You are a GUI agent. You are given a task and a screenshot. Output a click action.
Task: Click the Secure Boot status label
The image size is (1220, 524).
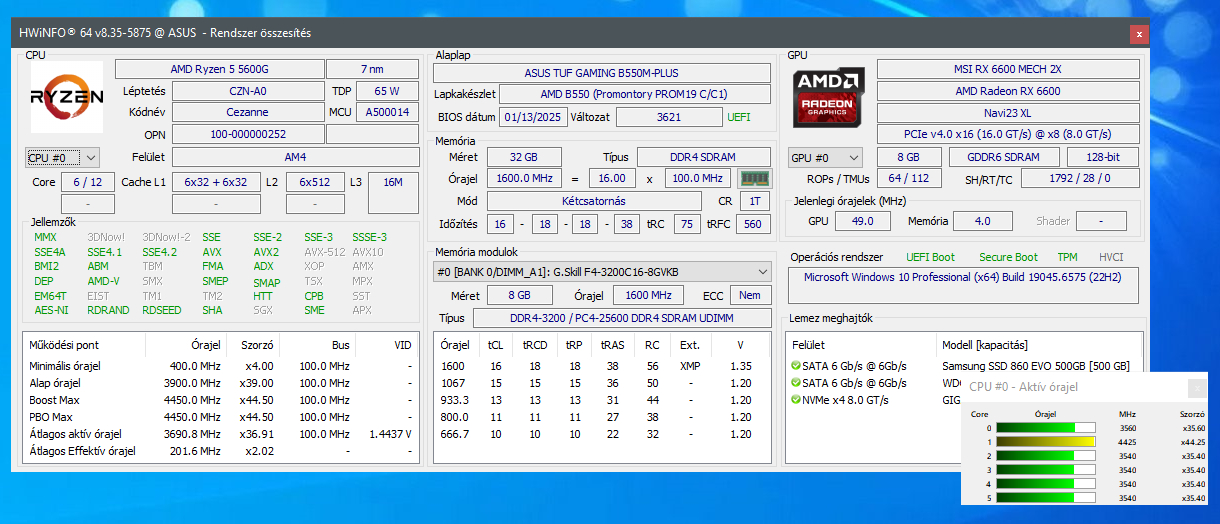coord(1008,257)
